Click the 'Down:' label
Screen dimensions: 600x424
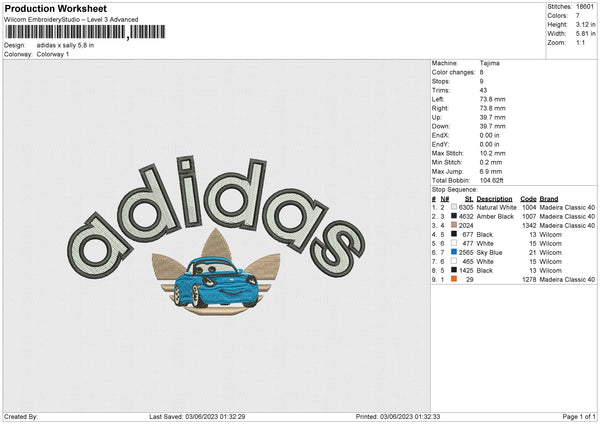click(440, 126)
